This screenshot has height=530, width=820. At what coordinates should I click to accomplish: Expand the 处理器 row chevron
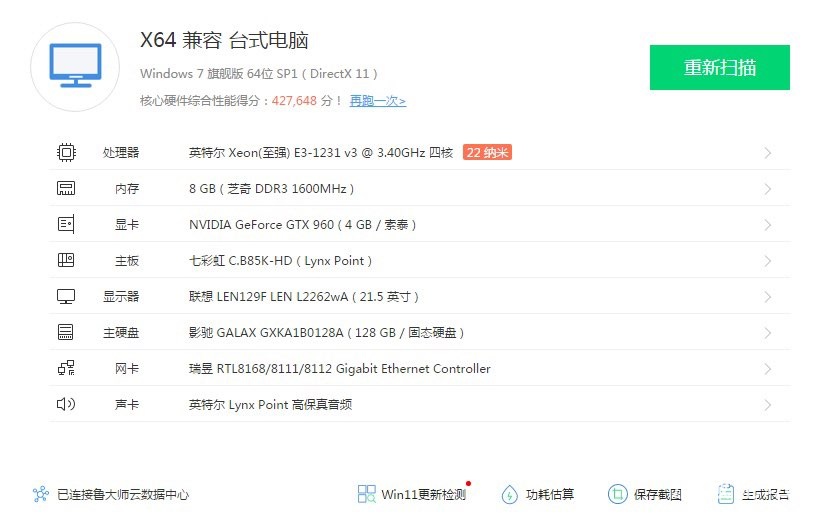tap(768, 153)
